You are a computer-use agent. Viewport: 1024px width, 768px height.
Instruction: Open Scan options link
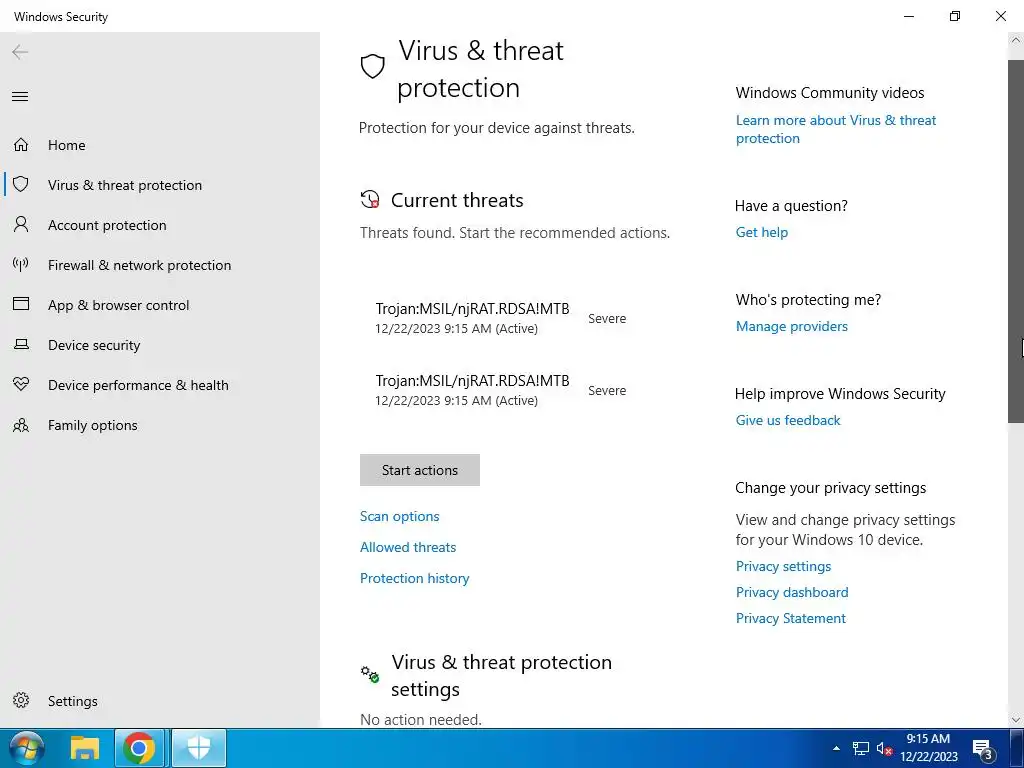coord(399,516)
